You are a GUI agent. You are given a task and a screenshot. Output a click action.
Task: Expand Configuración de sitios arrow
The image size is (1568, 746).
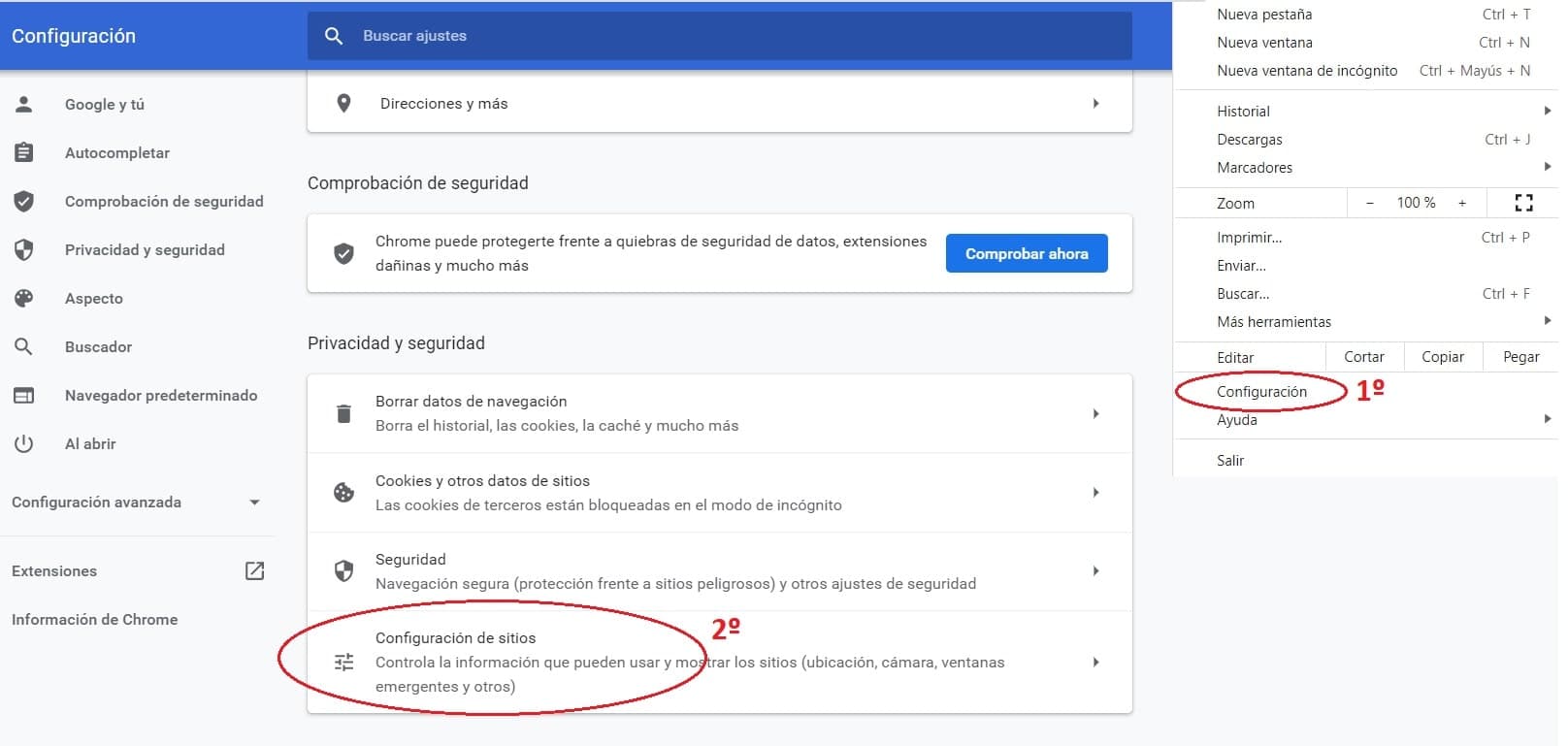tap(1095, 662)
